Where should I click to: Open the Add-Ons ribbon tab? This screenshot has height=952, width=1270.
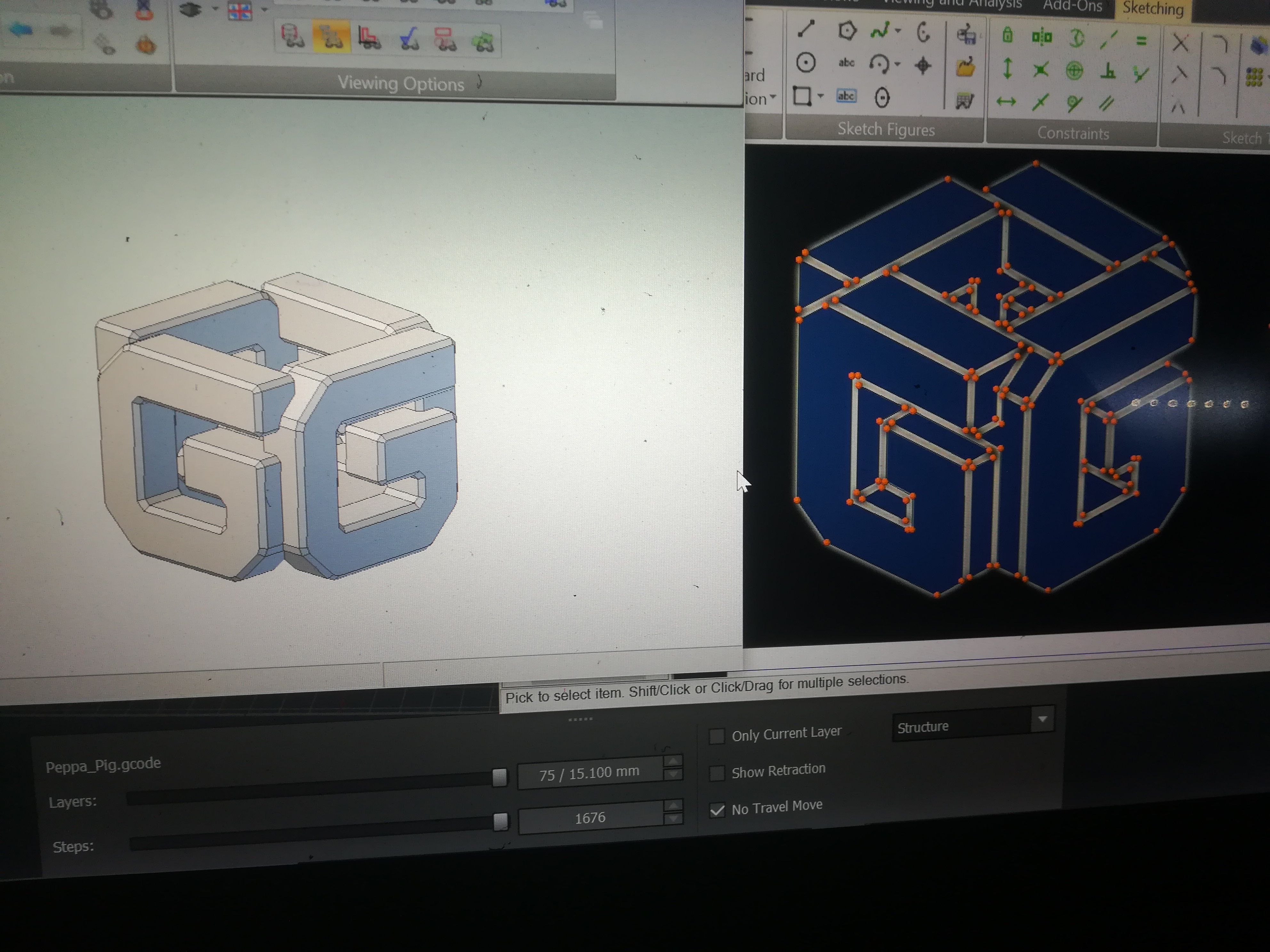click(1072, 6)
